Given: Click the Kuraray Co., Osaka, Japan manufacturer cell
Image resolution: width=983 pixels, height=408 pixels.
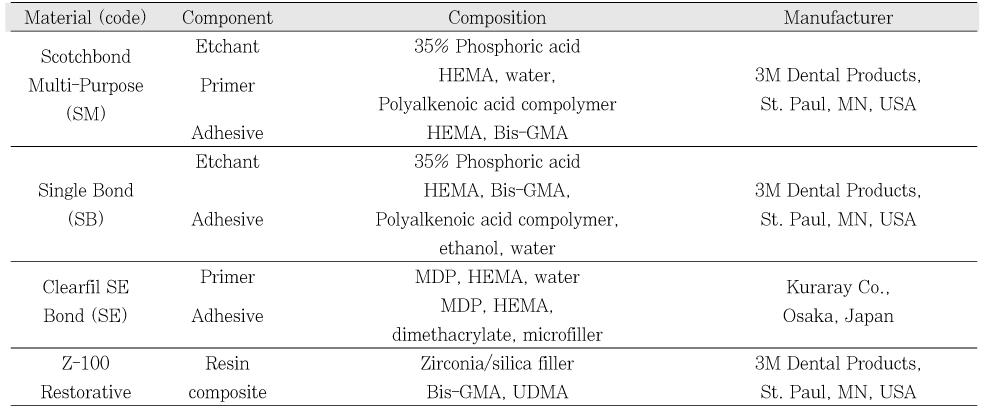Looking at the screenshot, I should click(x=838, y=301).
